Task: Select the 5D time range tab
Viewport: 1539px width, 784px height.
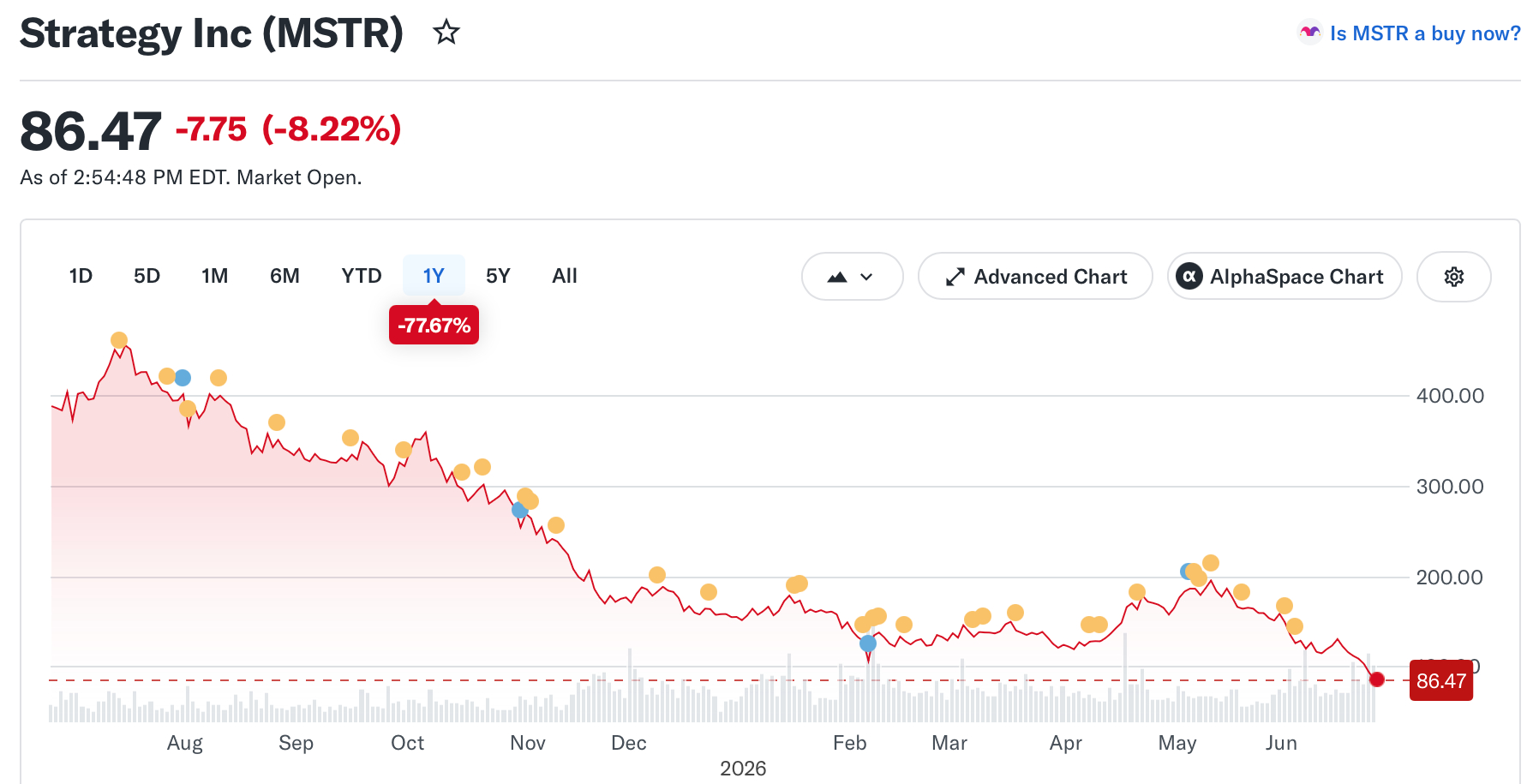Action: click(147, 276)
